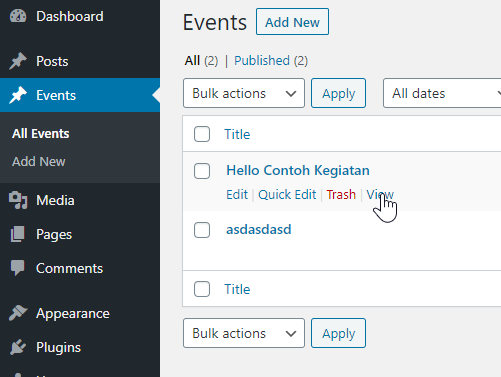Move Hello Contoh Kegiatan to Trash
This screenshot has height=377, width=501.
pyautogui.click(x=341, y=194)
